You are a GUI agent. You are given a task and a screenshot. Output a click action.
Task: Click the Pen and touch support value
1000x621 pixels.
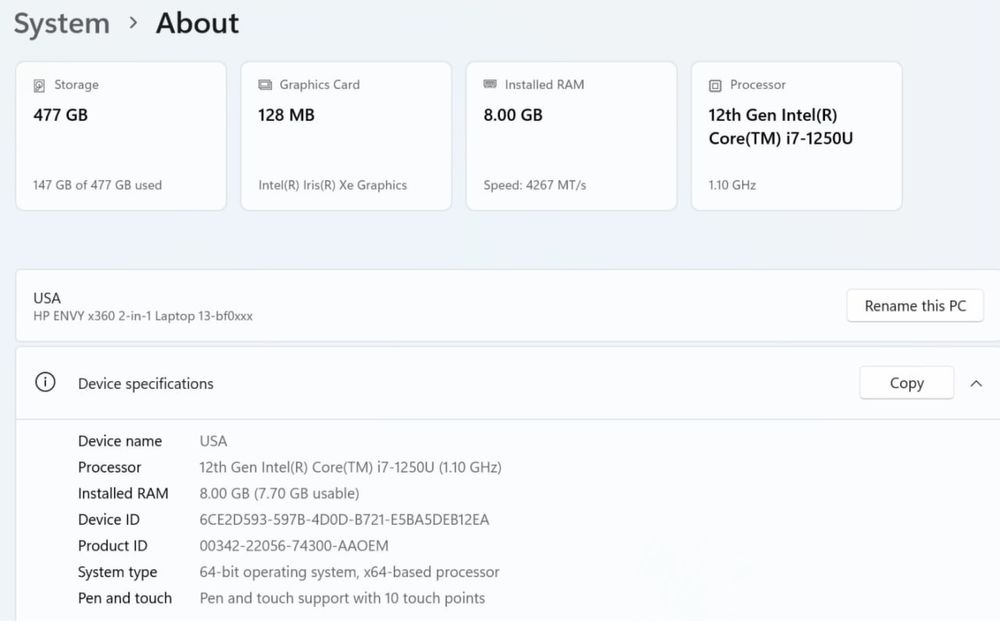(342, 598)
